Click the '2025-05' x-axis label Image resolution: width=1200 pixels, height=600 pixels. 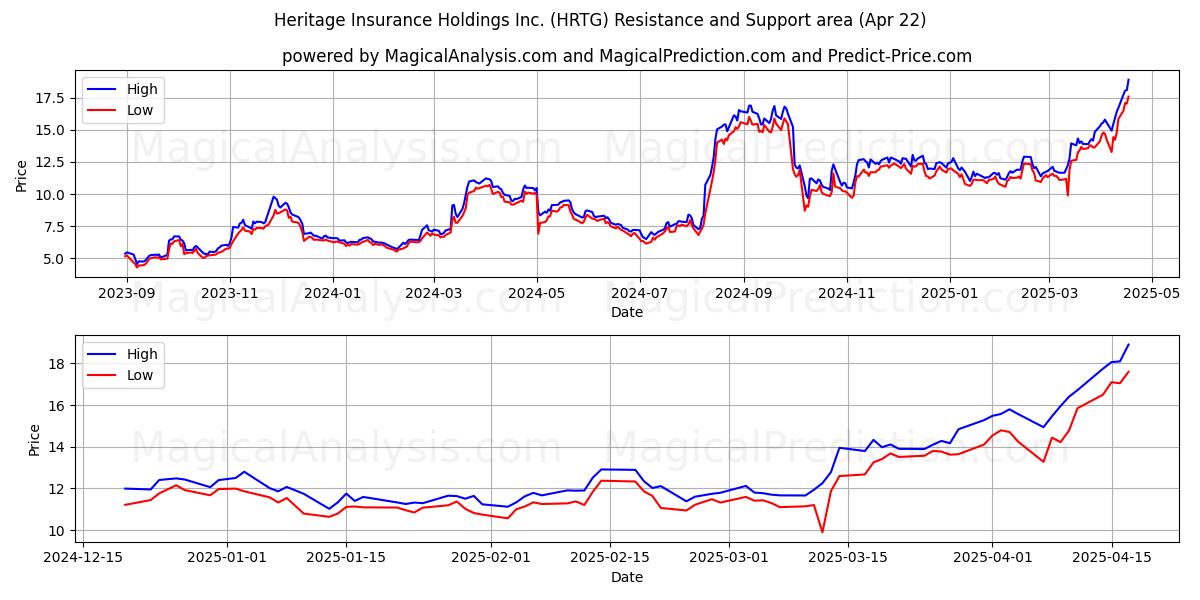coord(1152,294)
